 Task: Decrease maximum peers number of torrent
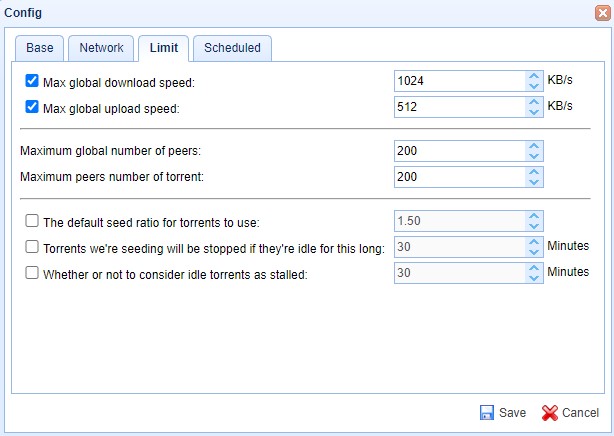tap(534, 182)
